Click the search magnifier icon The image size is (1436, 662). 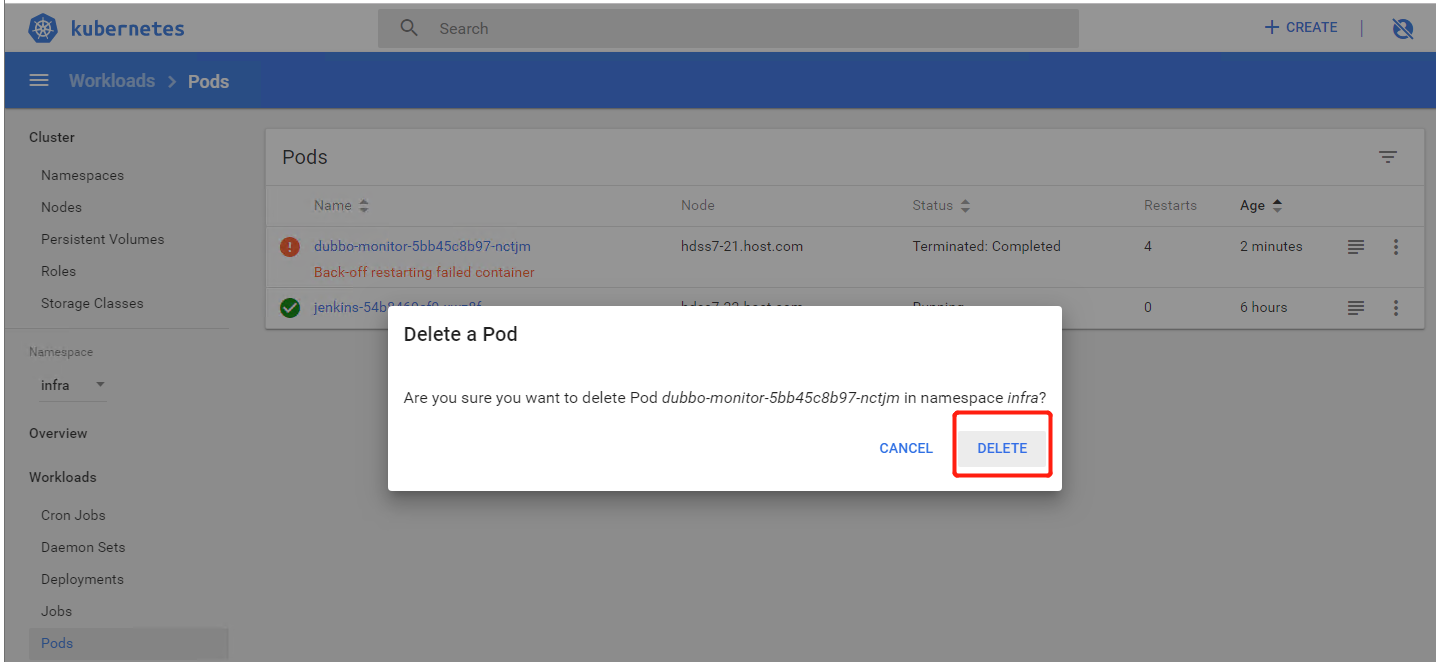tap(409, 28)
